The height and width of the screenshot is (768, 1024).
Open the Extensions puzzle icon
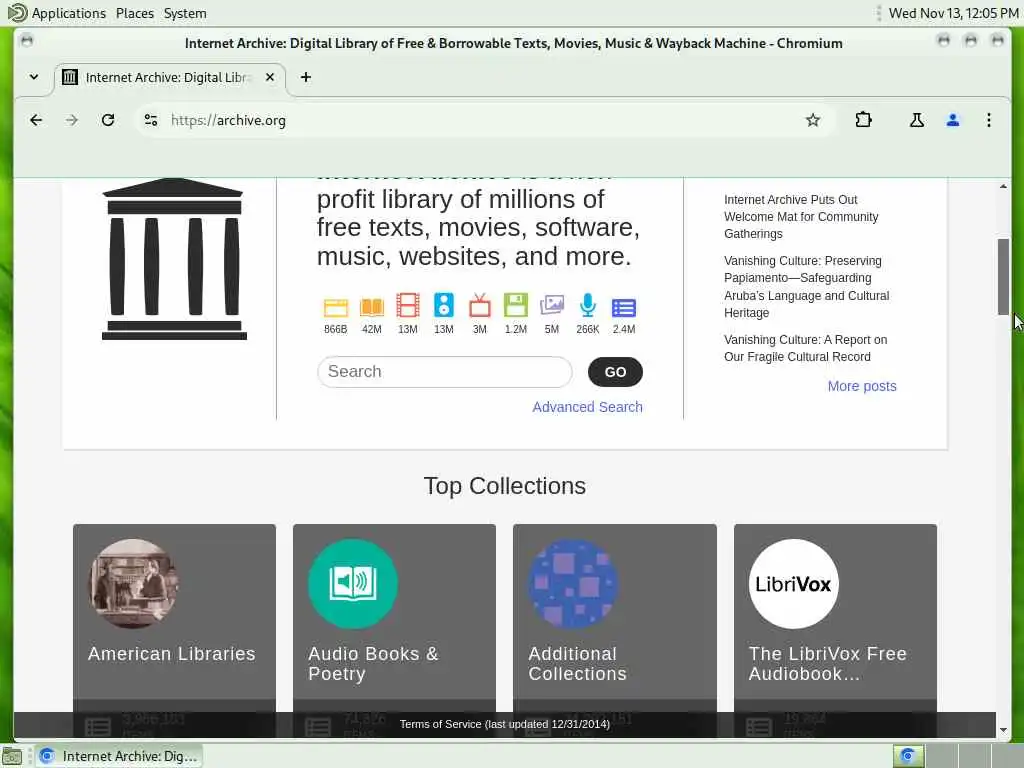coord(863,120)
